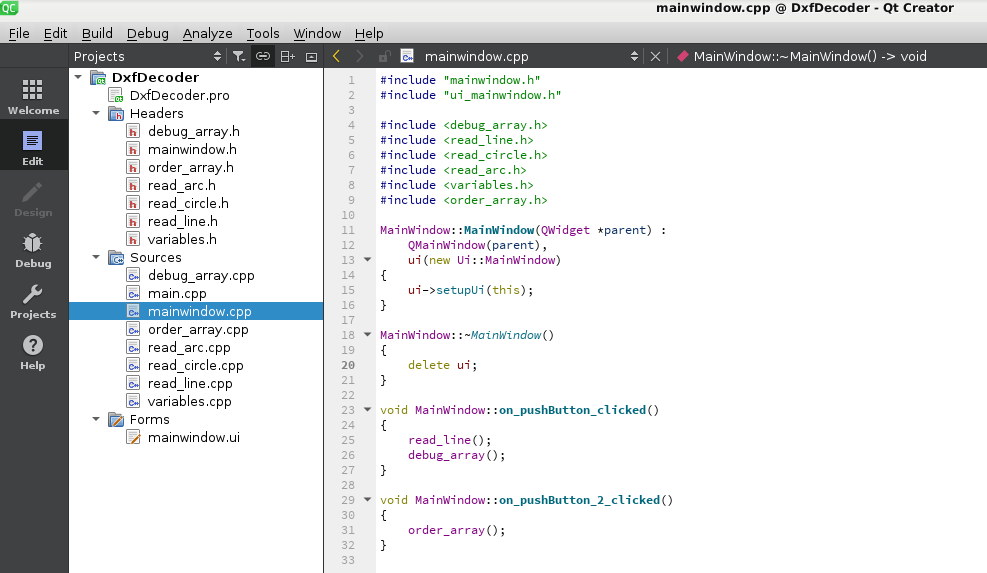Go back in navigation history

click(x=336, y=57)
